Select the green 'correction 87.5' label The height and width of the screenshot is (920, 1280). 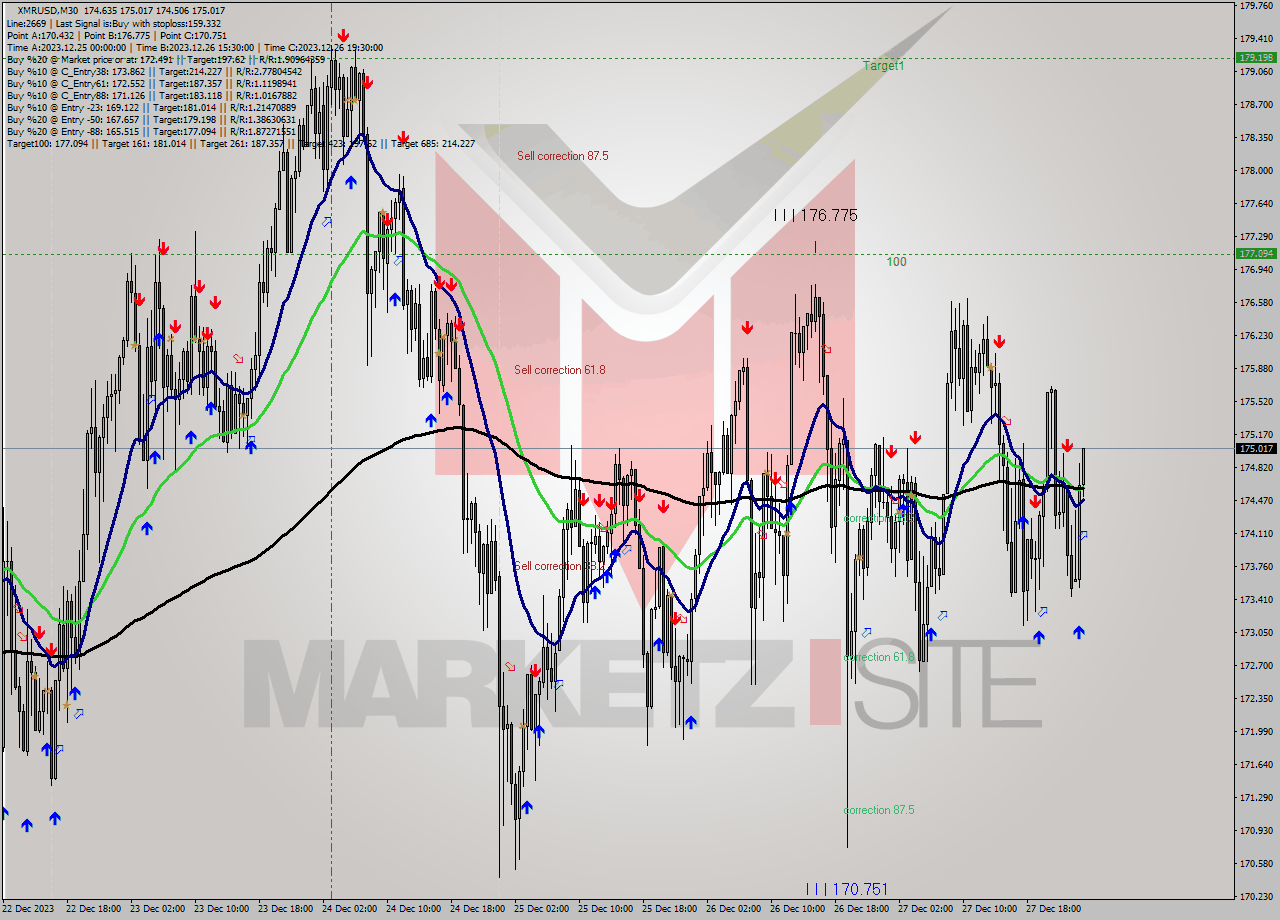tap(879, 810)
